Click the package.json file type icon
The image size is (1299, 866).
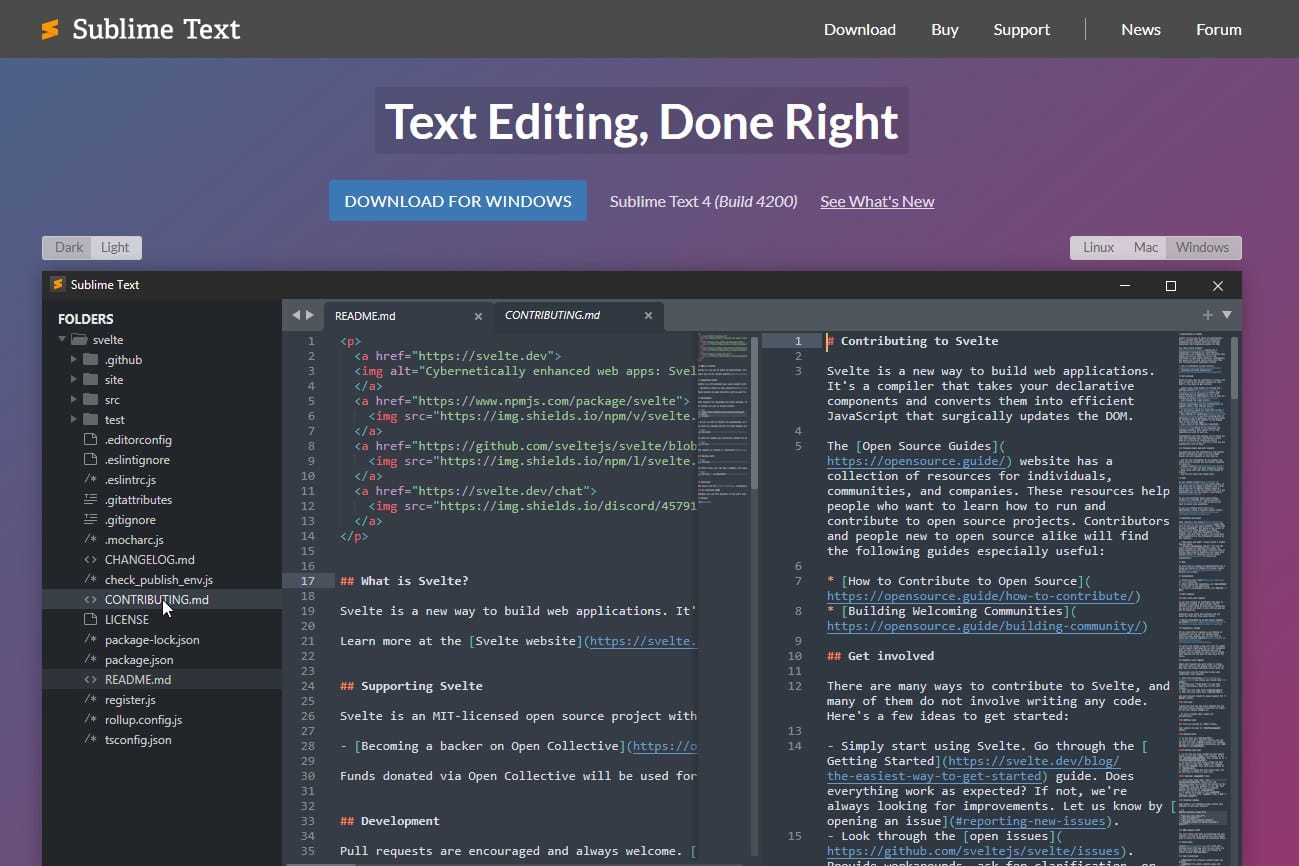pos(90,660)
